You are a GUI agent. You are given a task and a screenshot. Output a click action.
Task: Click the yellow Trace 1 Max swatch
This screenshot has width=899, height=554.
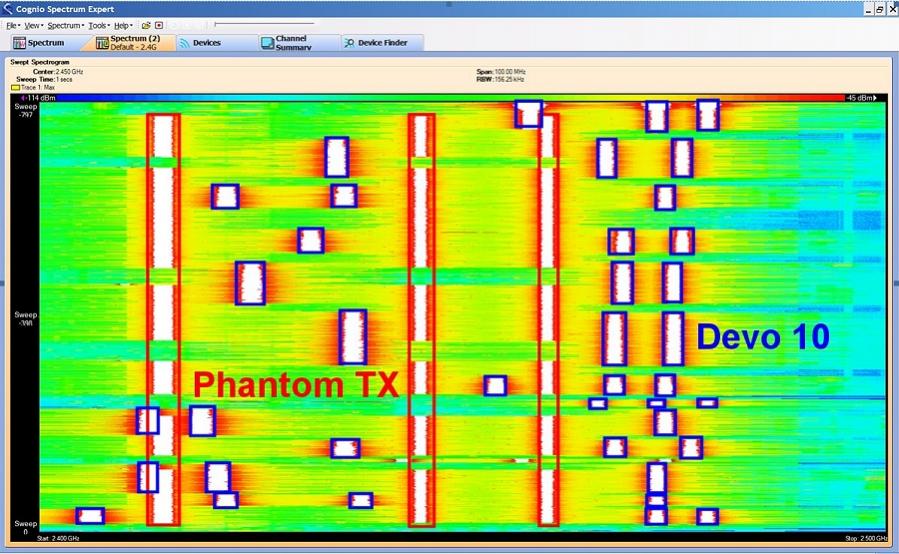click(15, 88)
